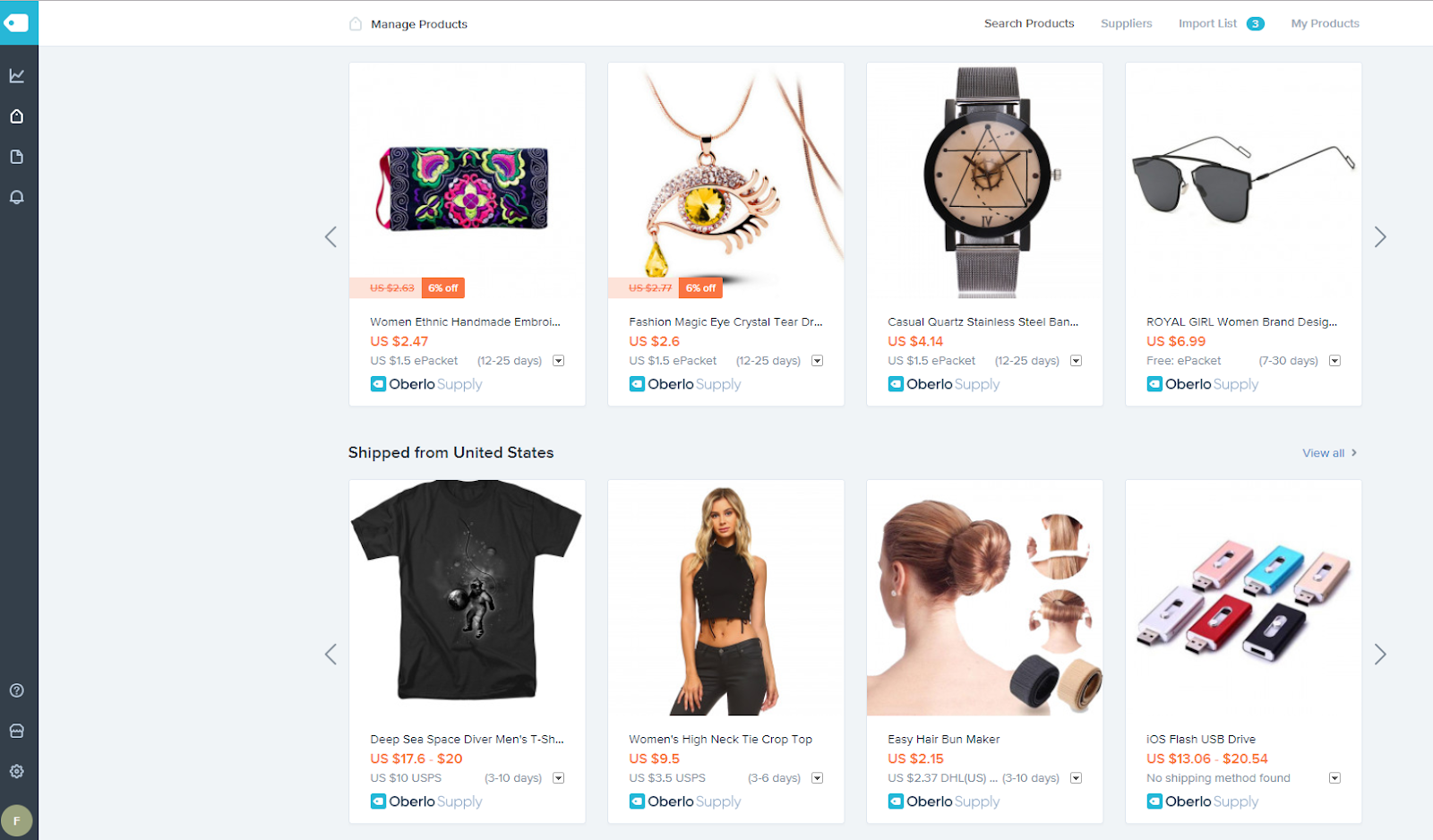Viewport: 1433px width, 840px height.
Task: Show next products in the top carousel
Action: click(1380, 237)
